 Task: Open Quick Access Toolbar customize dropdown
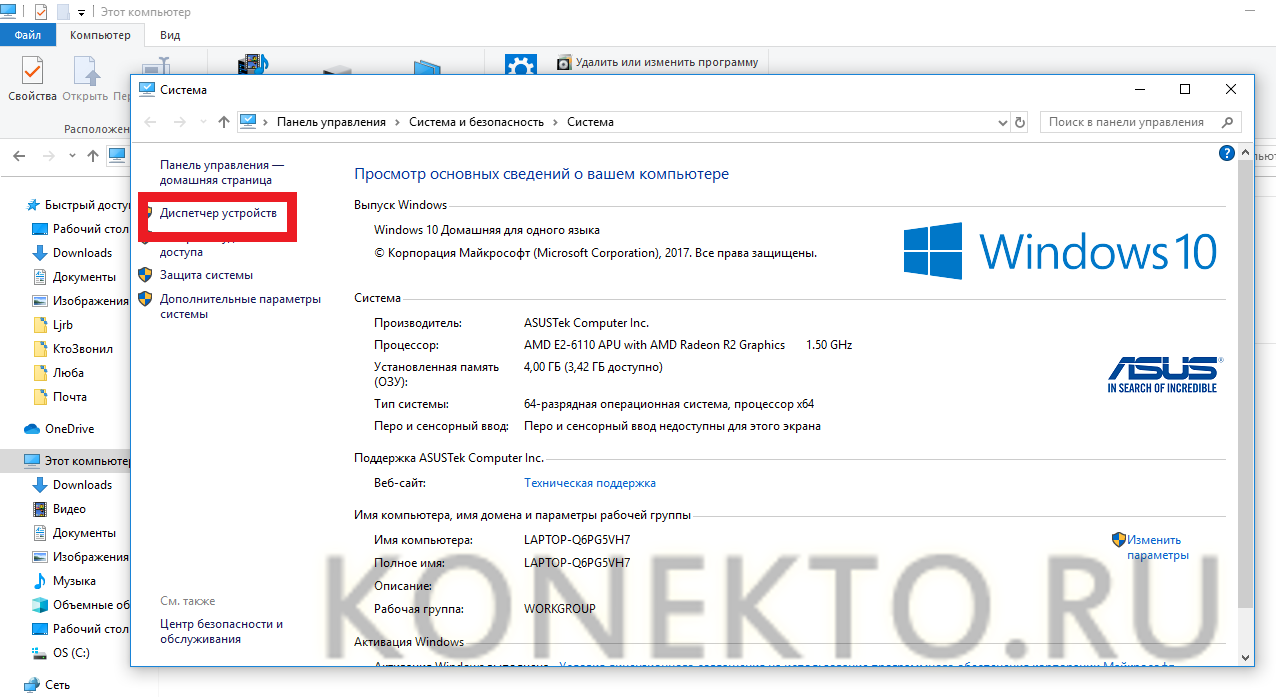click(81, 13)
